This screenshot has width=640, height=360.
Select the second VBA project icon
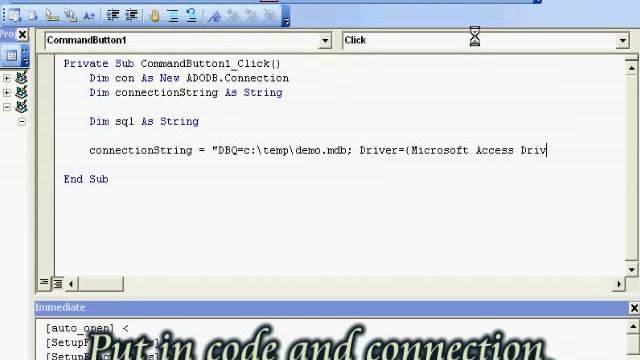point(21,92)
